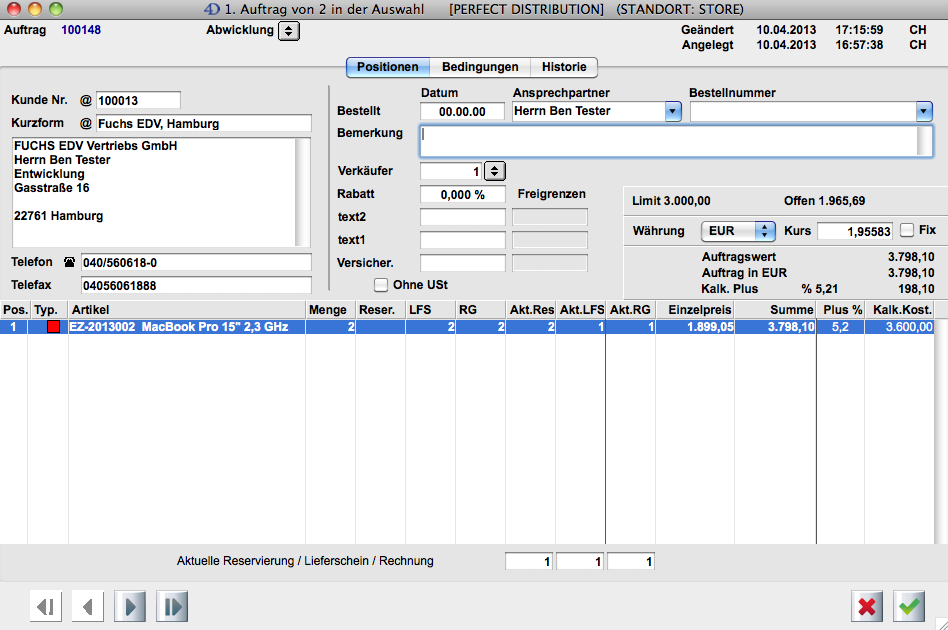Toggle the Ohne USt checkbox

point(380,285)
